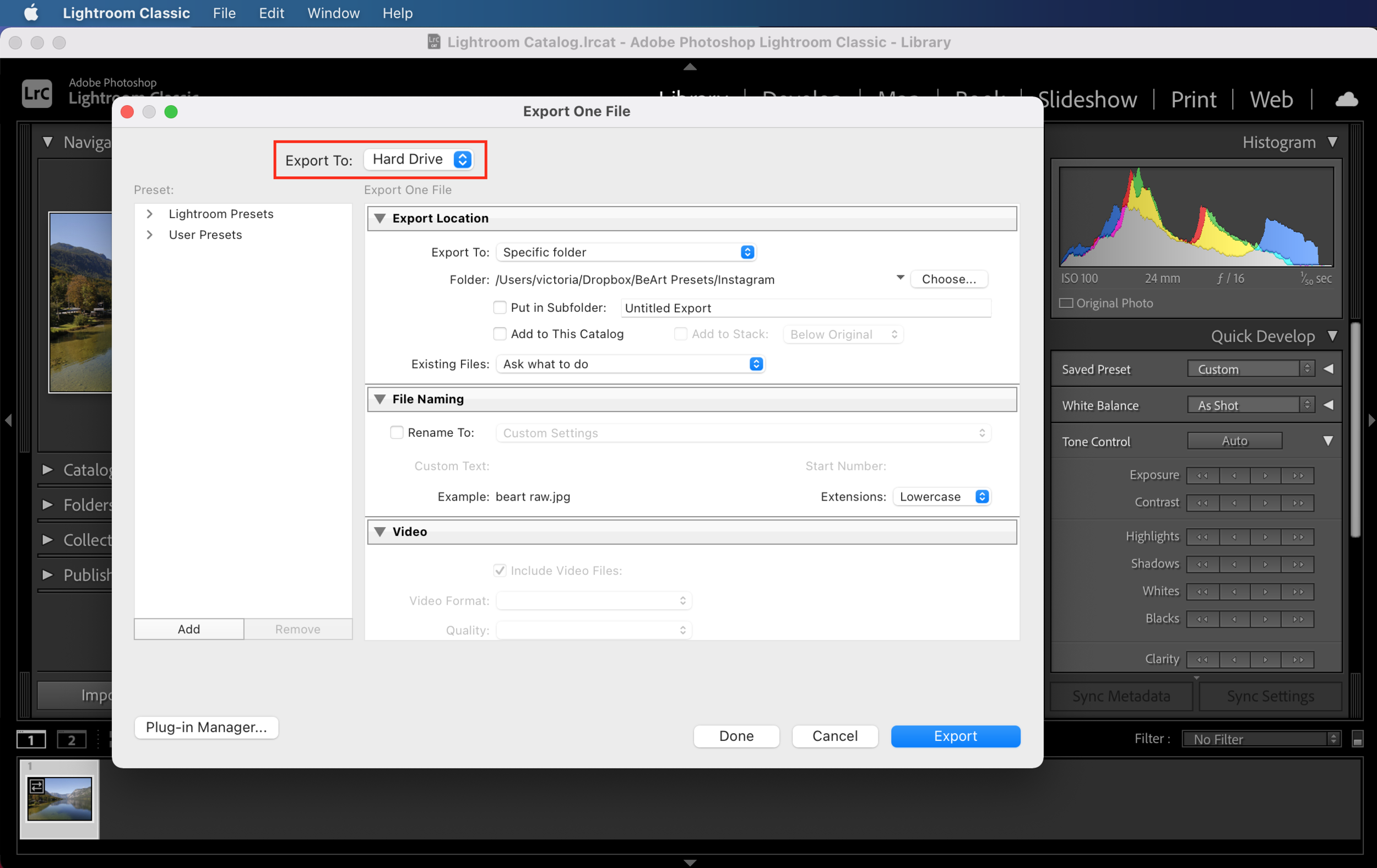Open the Window menu
This screenshot has width=1377, height=868.
pyautogui.click(x=333, y=13)
